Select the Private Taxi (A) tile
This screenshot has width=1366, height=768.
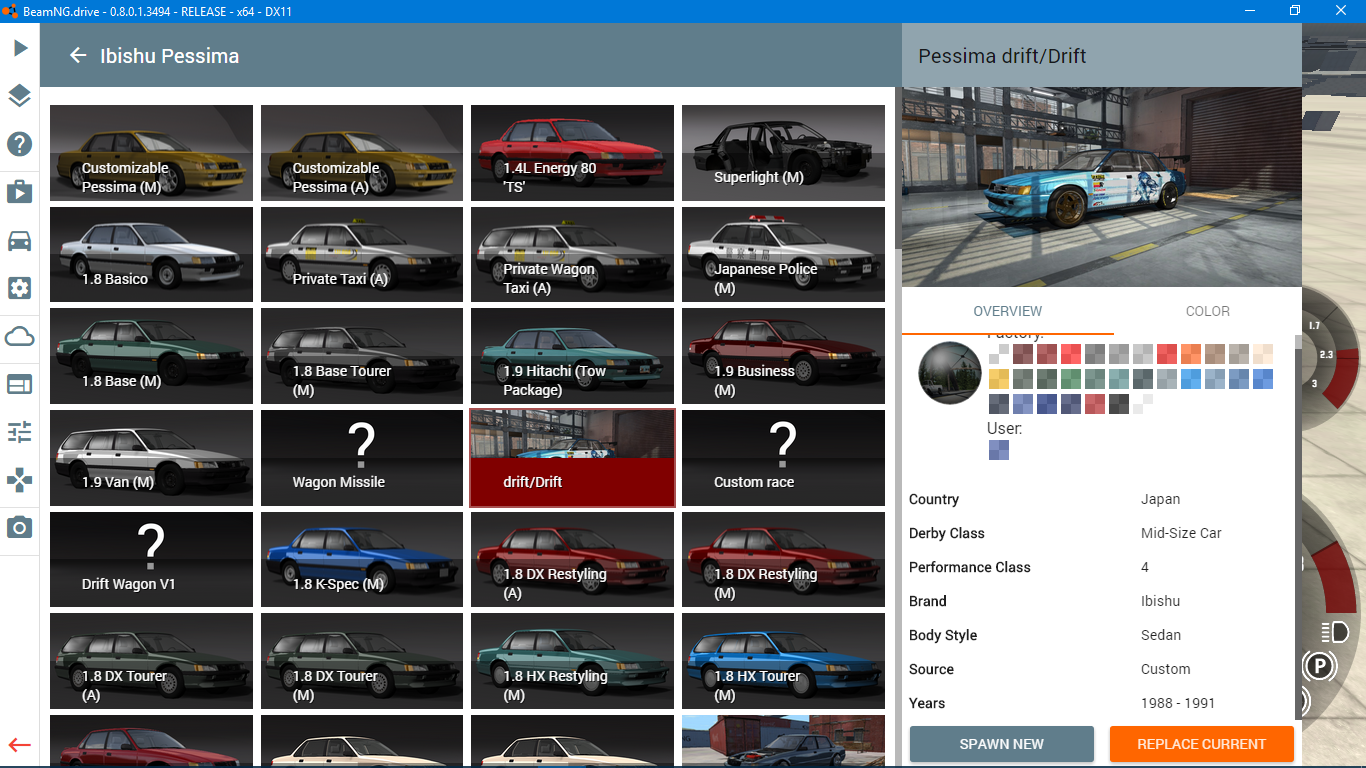[x=362, y=255]
